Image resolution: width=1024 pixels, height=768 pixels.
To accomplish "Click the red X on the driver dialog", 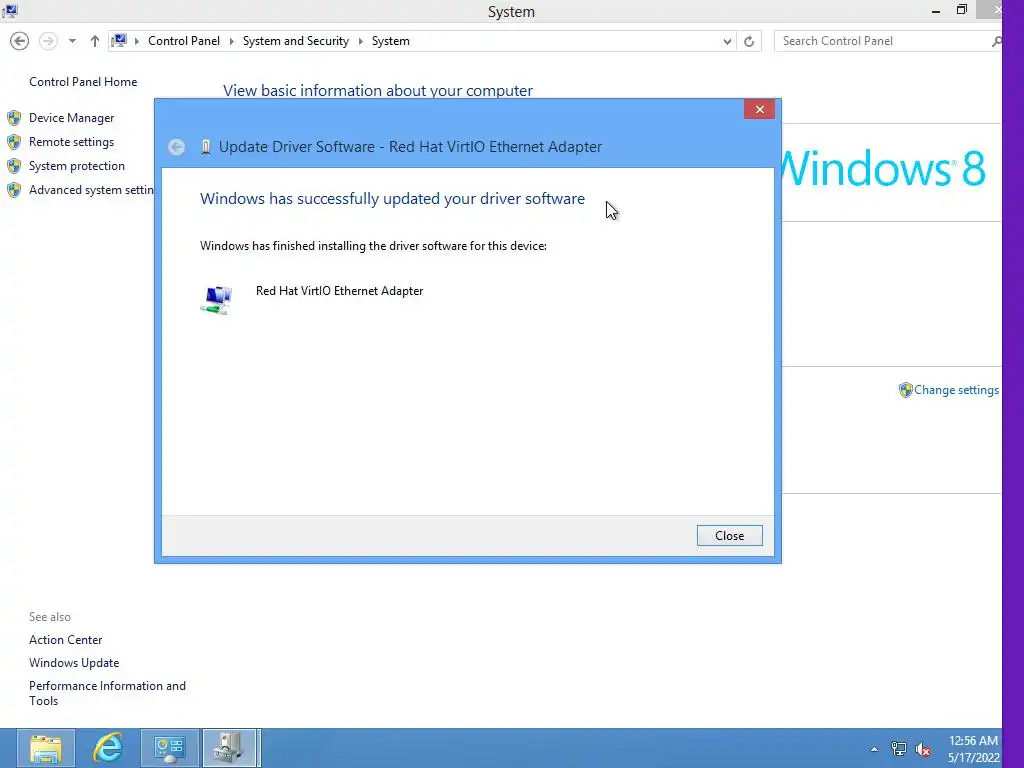I will 759,109.
